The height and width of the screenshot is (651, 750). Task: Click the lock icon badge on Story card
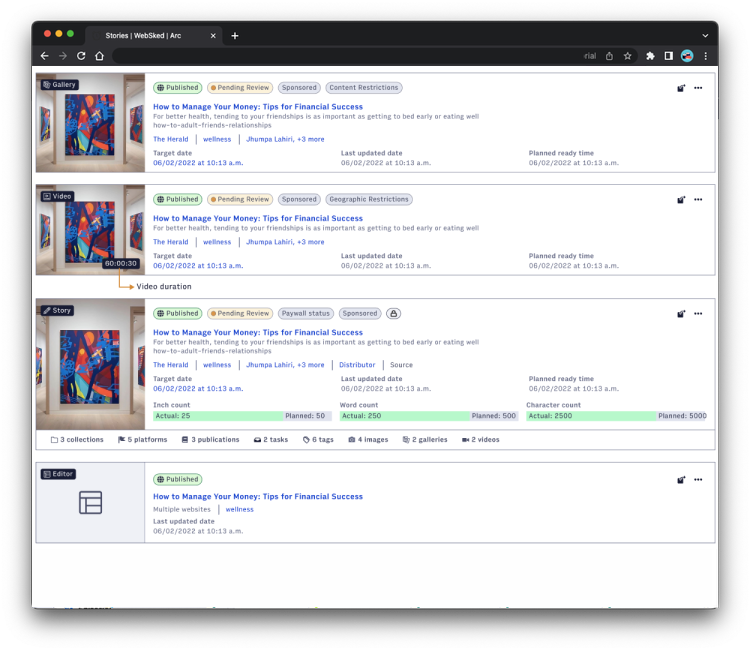pyautogui.click(x=393, y=314)
